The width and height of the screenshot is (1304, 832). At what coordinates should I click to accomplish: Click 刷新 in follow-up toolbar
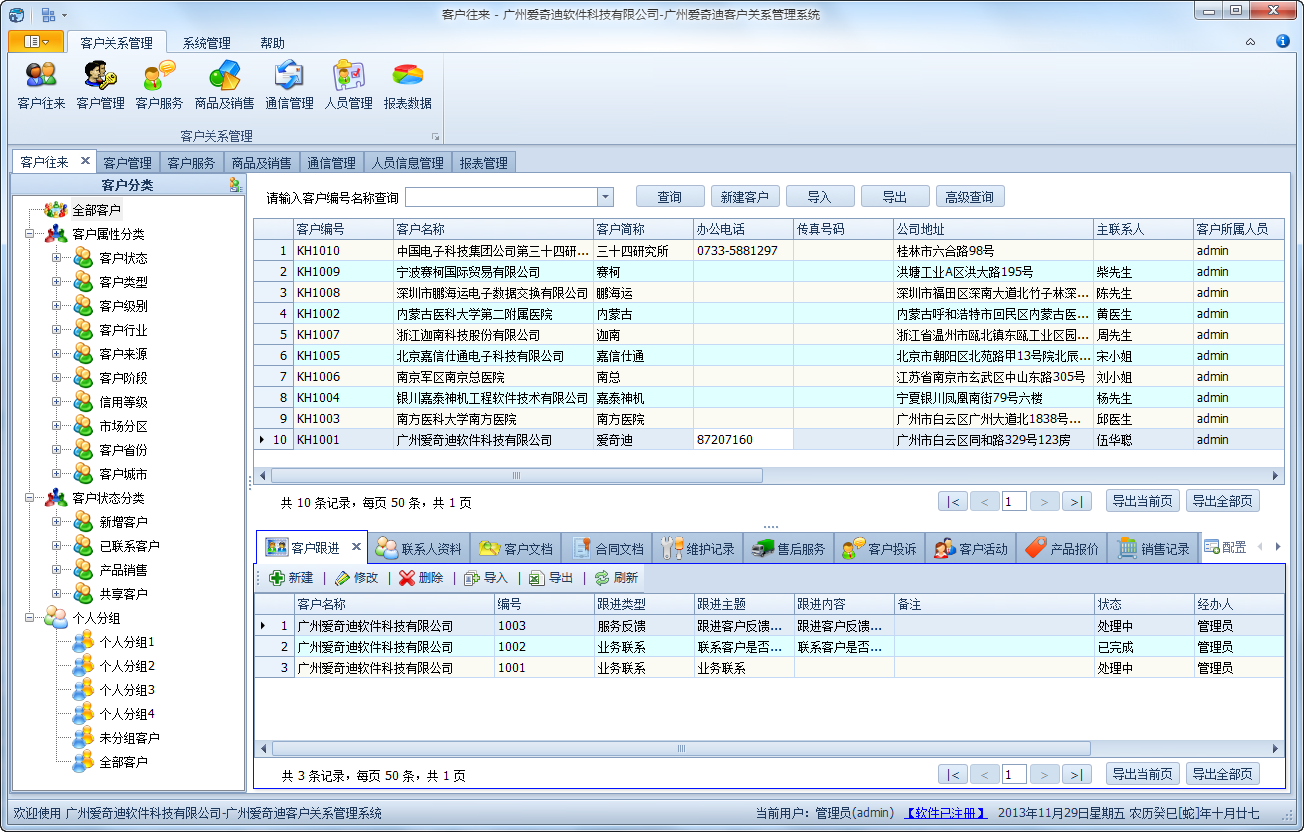pos(615,578)
